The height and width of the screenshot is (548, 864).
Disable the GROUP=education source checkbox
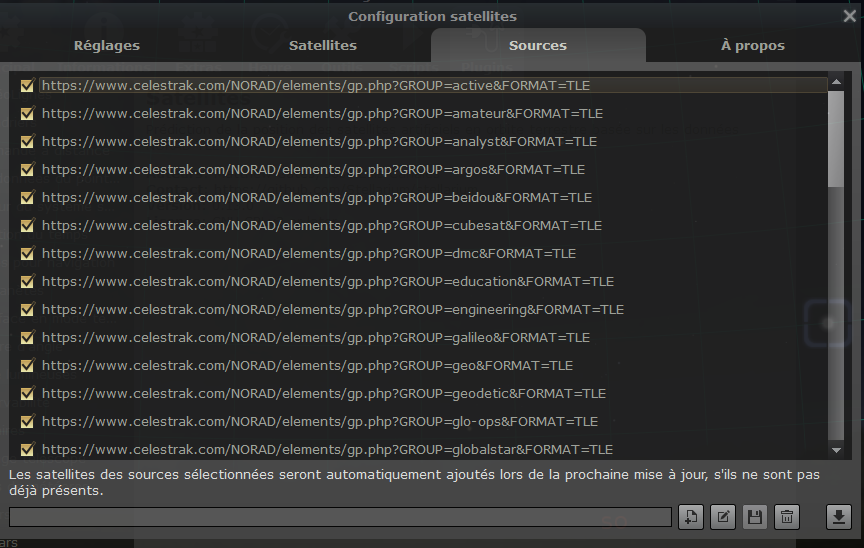pos(27,281)
